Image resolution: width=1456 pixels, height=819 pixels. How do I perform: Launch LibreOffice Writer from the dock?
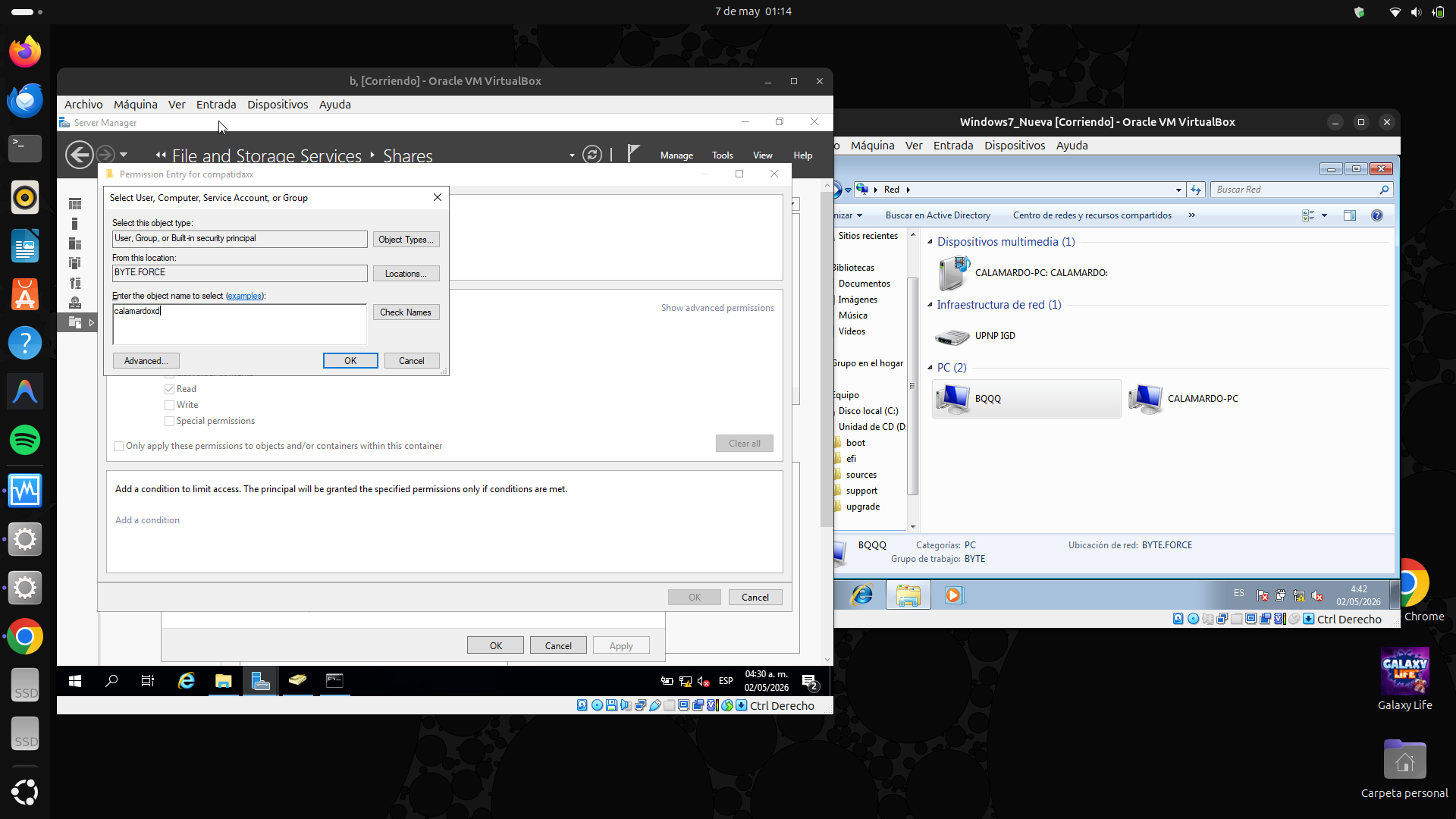pos(25,246)
